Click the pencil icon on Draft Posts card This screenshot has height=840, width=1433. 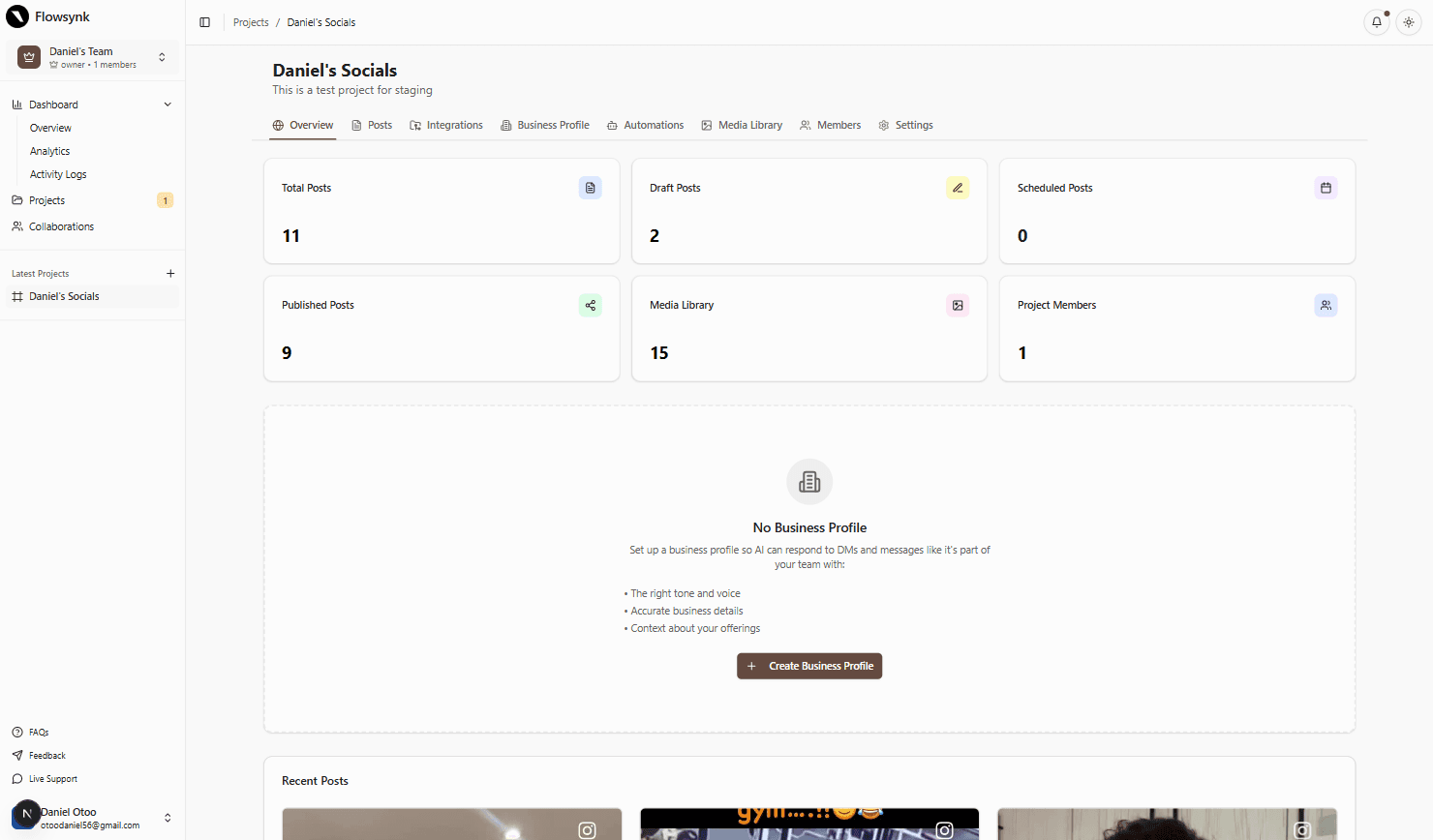[958, 187]
